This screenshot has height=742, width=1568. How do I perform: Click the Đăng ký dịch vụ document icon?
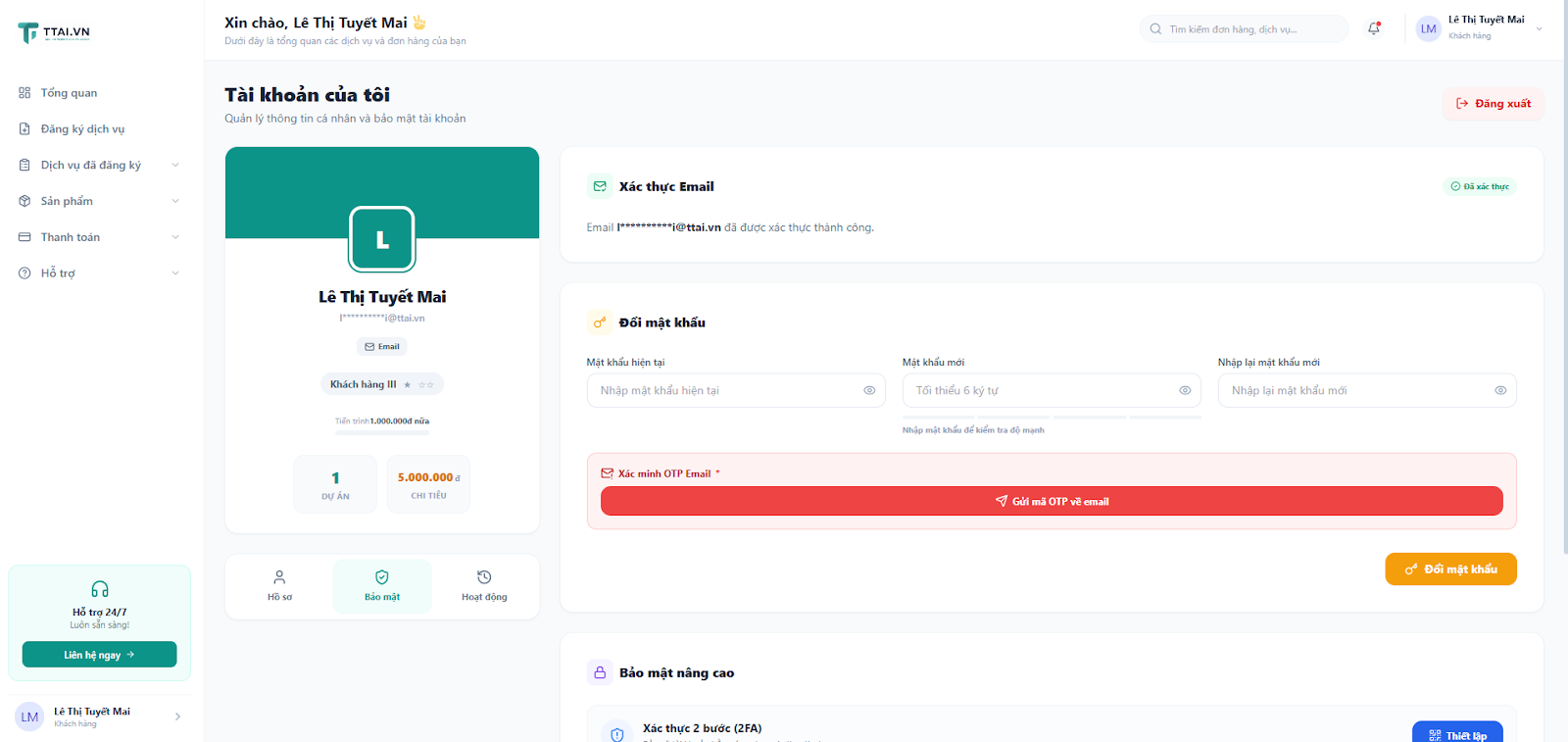(x=24, y=129)
